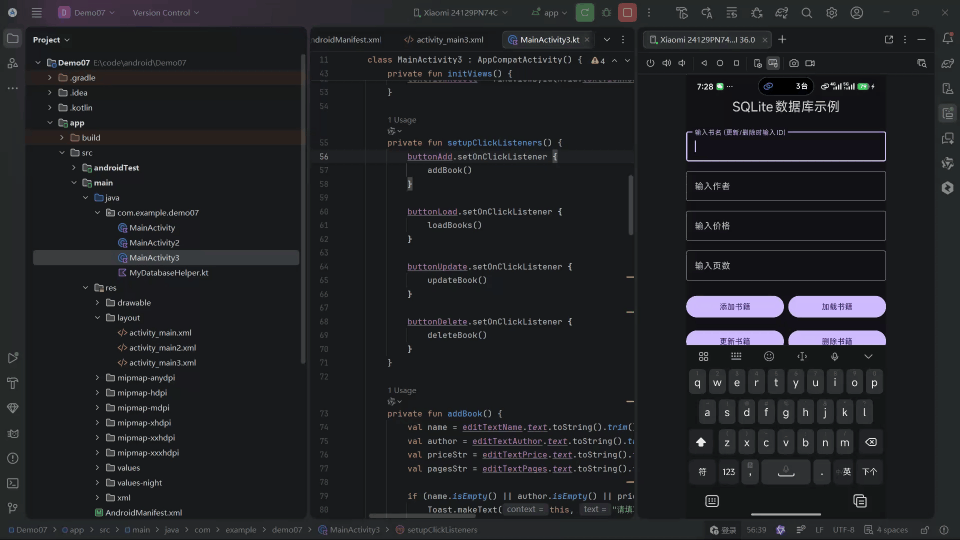The image size is (960, 540).
Task: Open Demo07 project dropdown
Action: (x=86, y=12)
